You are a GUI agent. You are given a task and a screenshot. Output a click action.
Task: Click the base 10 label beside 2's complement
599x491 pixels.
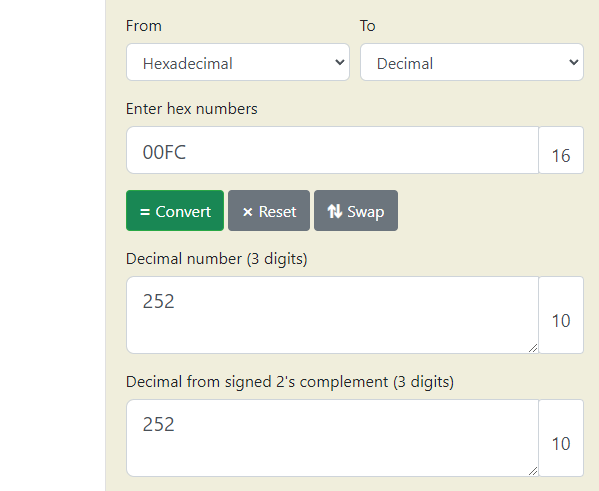(x=561, y=444)
